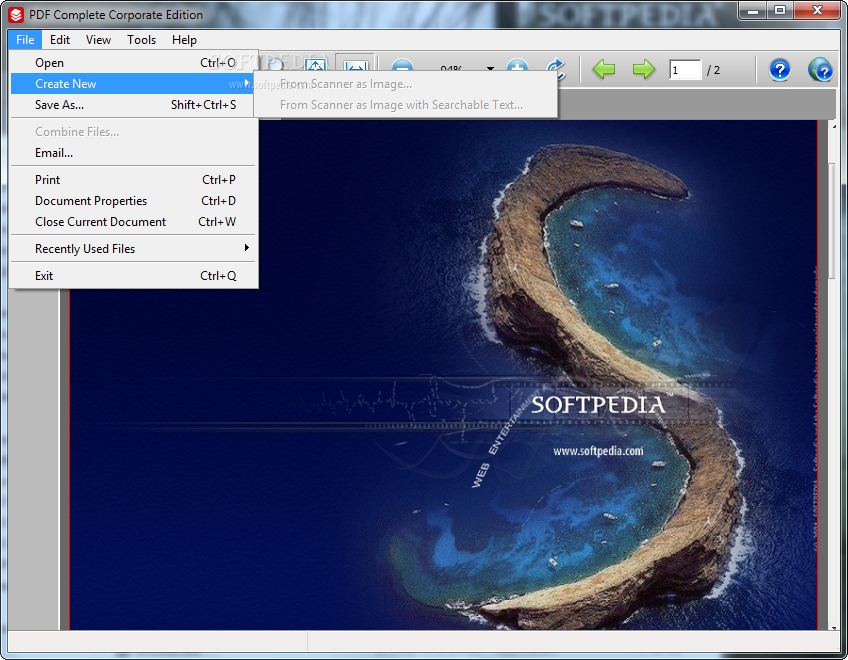The image size is (848, 660).
Task: Open the online help globe icon
Action: click(x=820, y=70)
